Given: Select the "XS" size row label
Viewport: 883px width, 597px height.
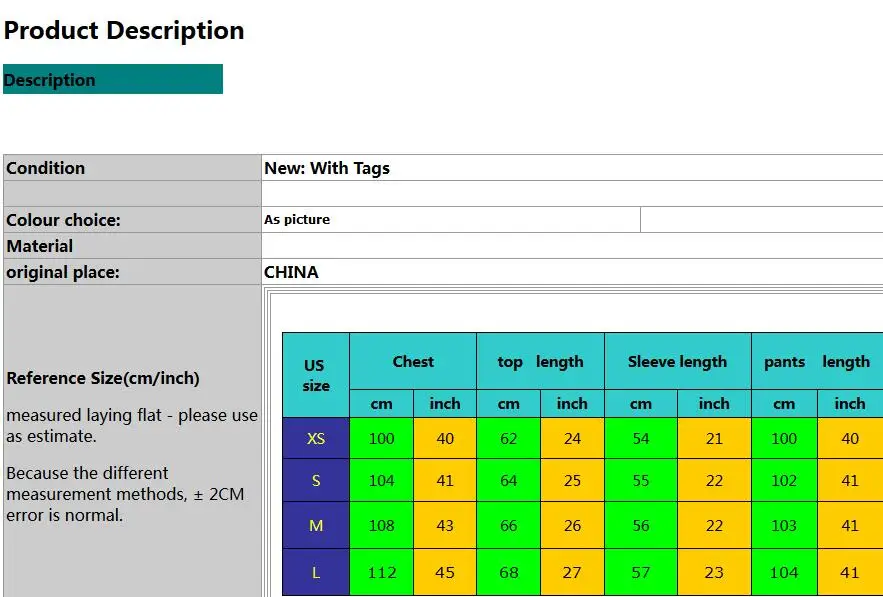Looking at the screenshot, I should pyautogui.click(x=316, y=438).
